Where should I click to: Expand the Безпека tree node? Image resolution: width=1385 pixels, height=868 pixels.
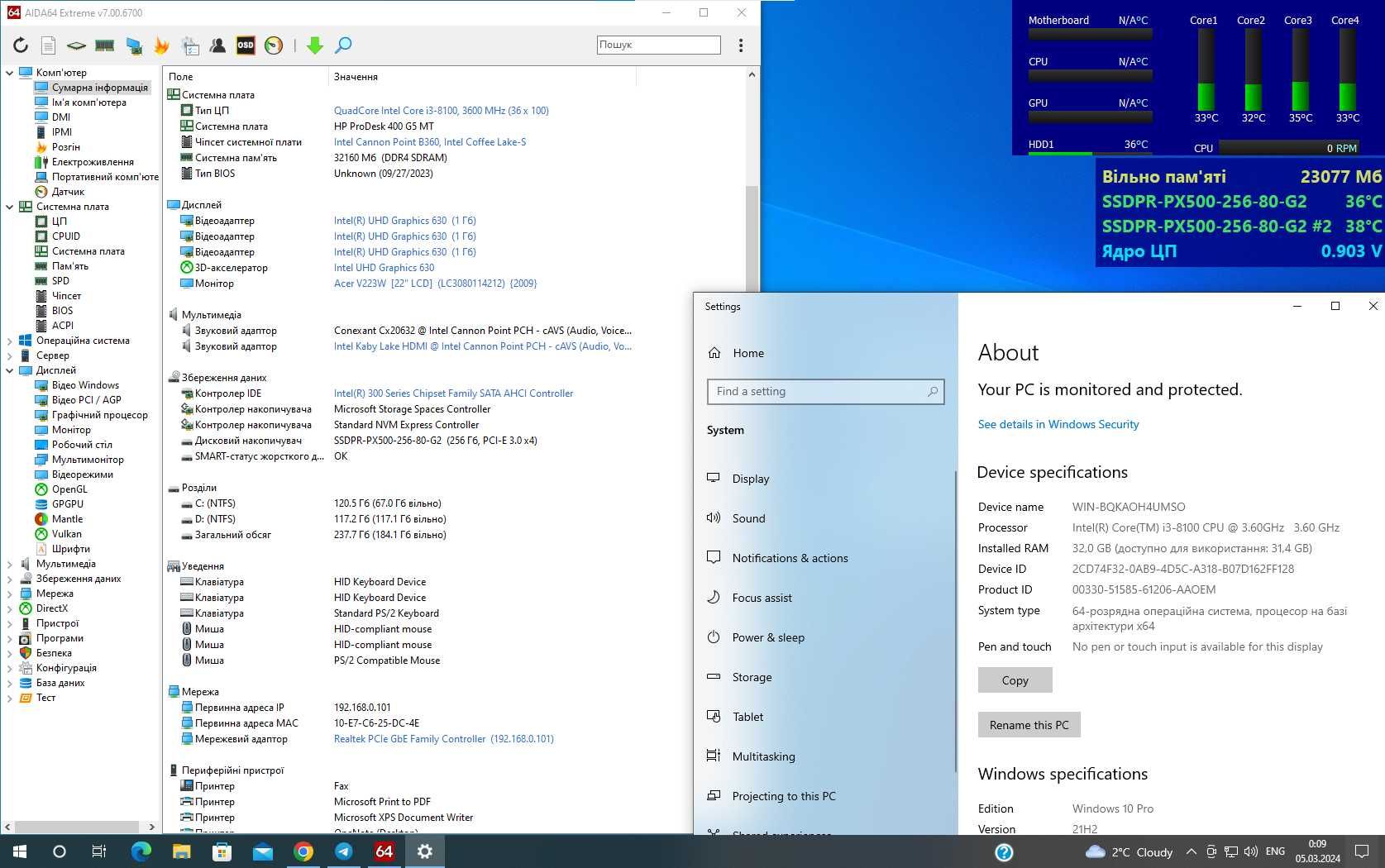[9, 653]
